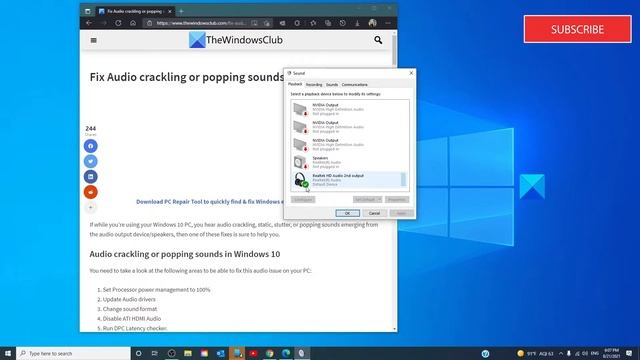Click the Properties button in Sound dialog
This screenshot has height=360, width=640.
tap(397, 200)
